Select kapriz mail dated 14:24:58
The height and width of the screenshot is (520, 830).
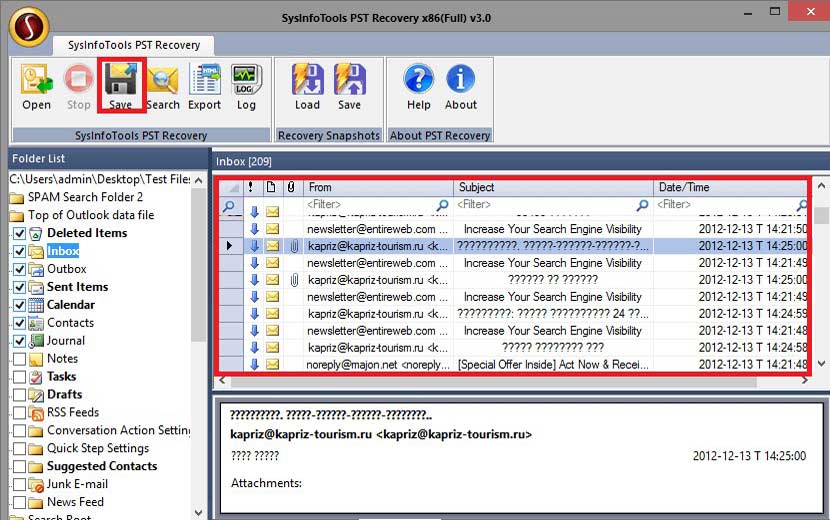click(x=512, y=348)
